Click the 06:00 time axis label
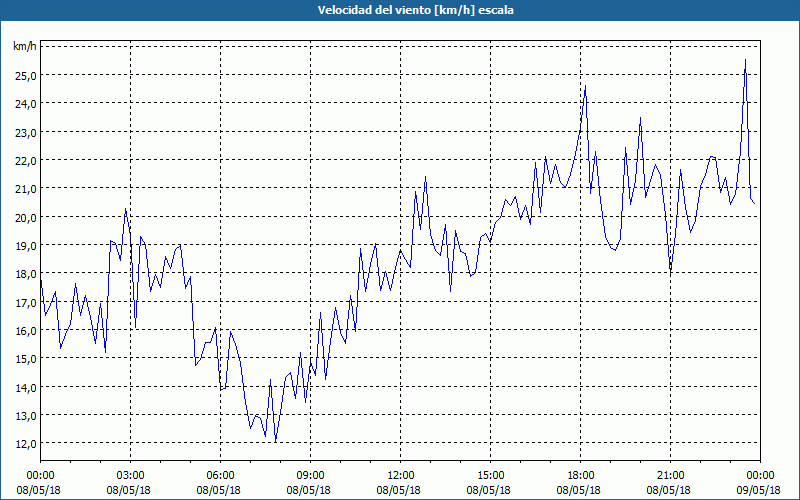This screenshot has height=500, width=800. 220,476
